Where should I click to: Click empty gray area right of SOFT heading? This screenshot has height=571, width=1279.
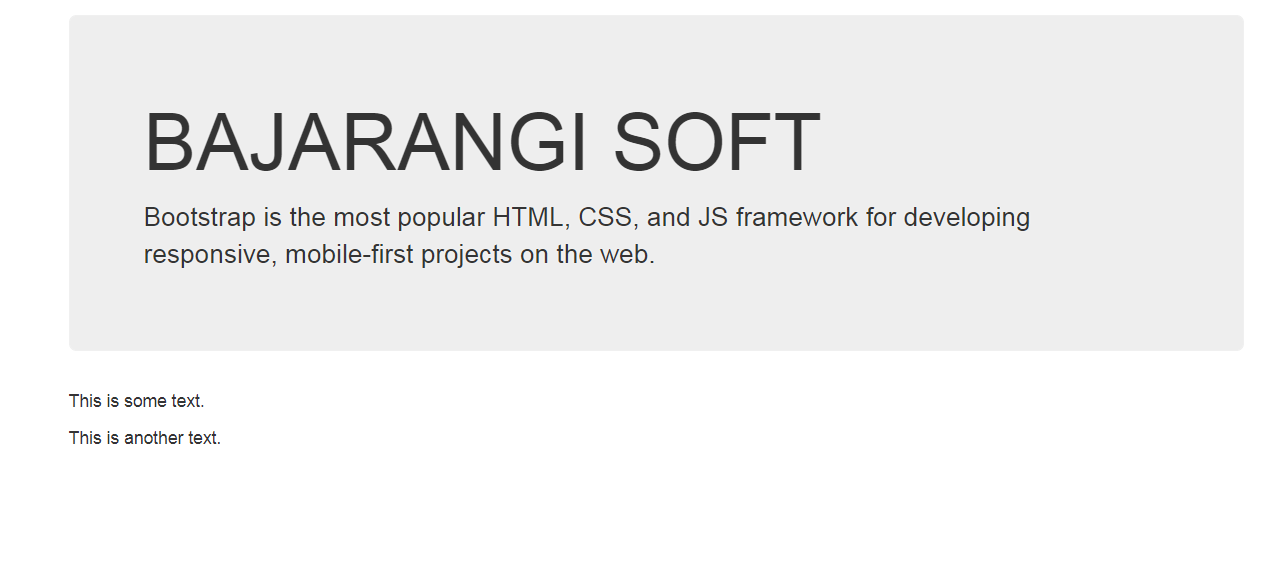1030,143
